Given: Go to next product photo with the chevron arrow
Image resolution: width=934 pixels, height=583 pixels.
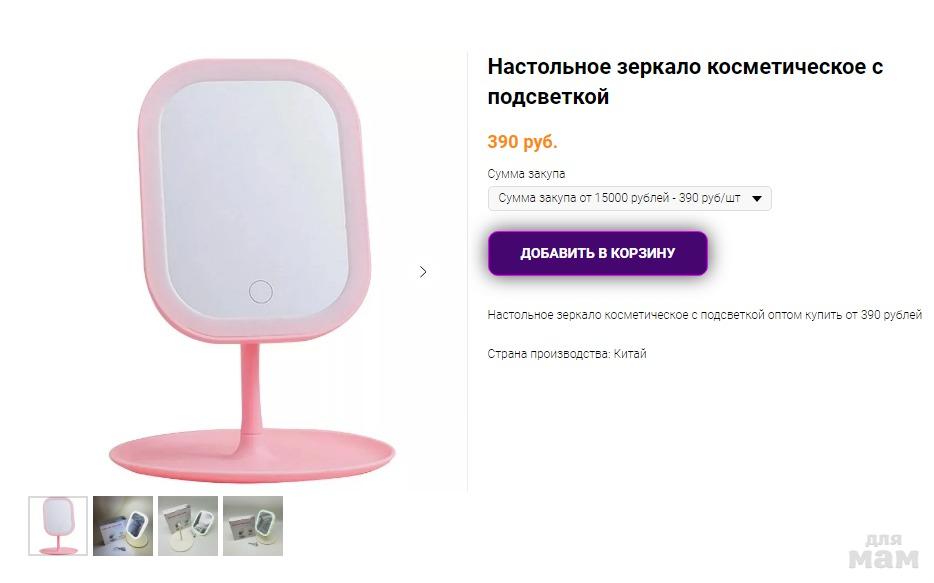Looking at the screenshot, I should point(423,272).
